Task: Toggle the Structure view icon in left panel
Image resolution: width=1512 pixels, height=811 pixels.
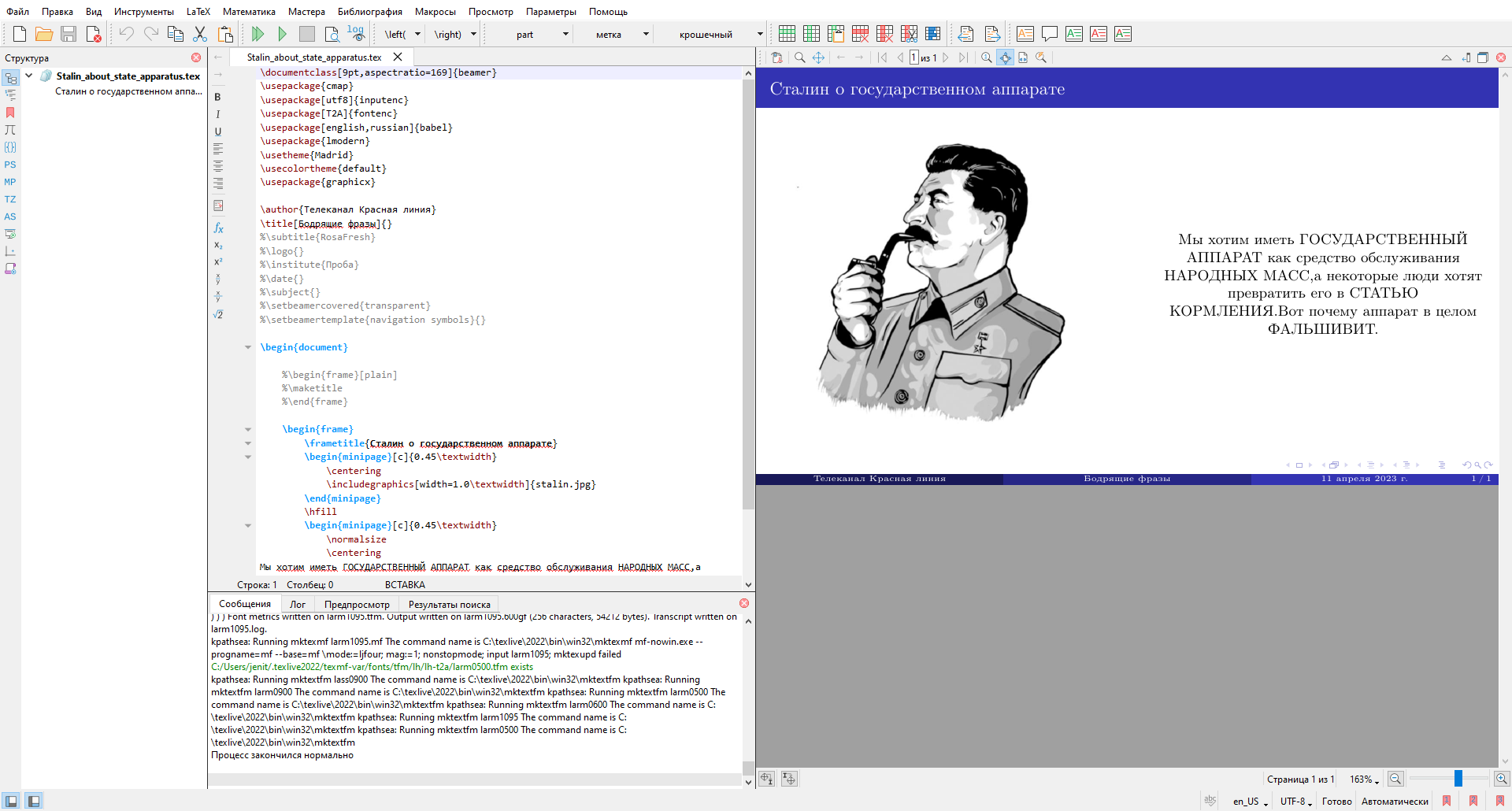Action: click(10, 78)
